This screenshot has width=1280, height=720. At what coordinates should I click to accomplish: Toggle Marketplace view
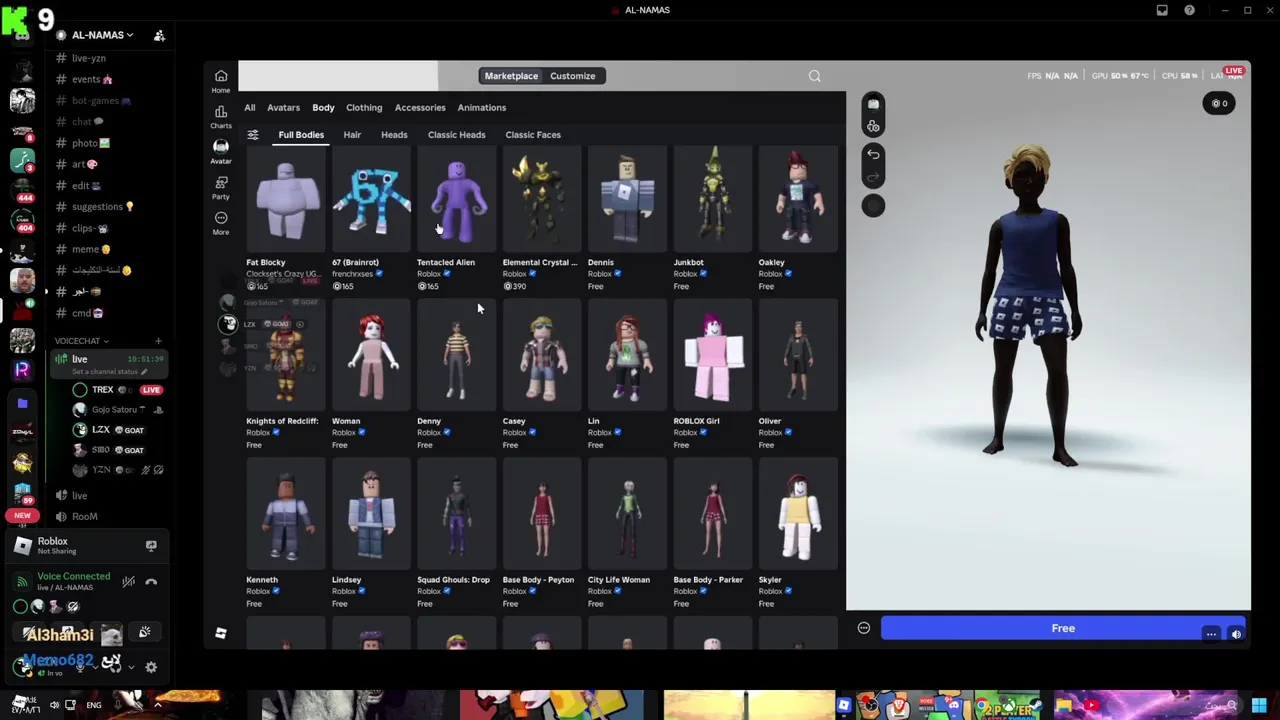(x=511, y=76)
